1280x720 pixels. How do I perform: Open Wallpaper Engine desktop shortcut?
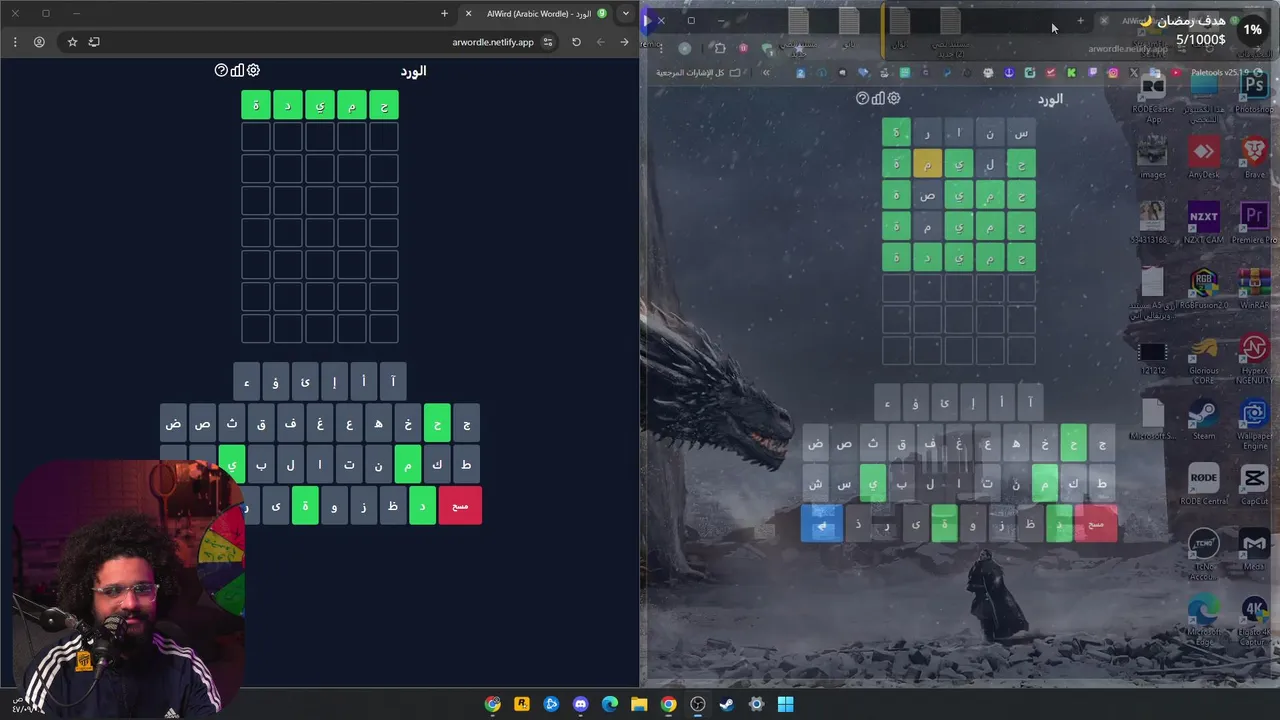point(1254,423)
